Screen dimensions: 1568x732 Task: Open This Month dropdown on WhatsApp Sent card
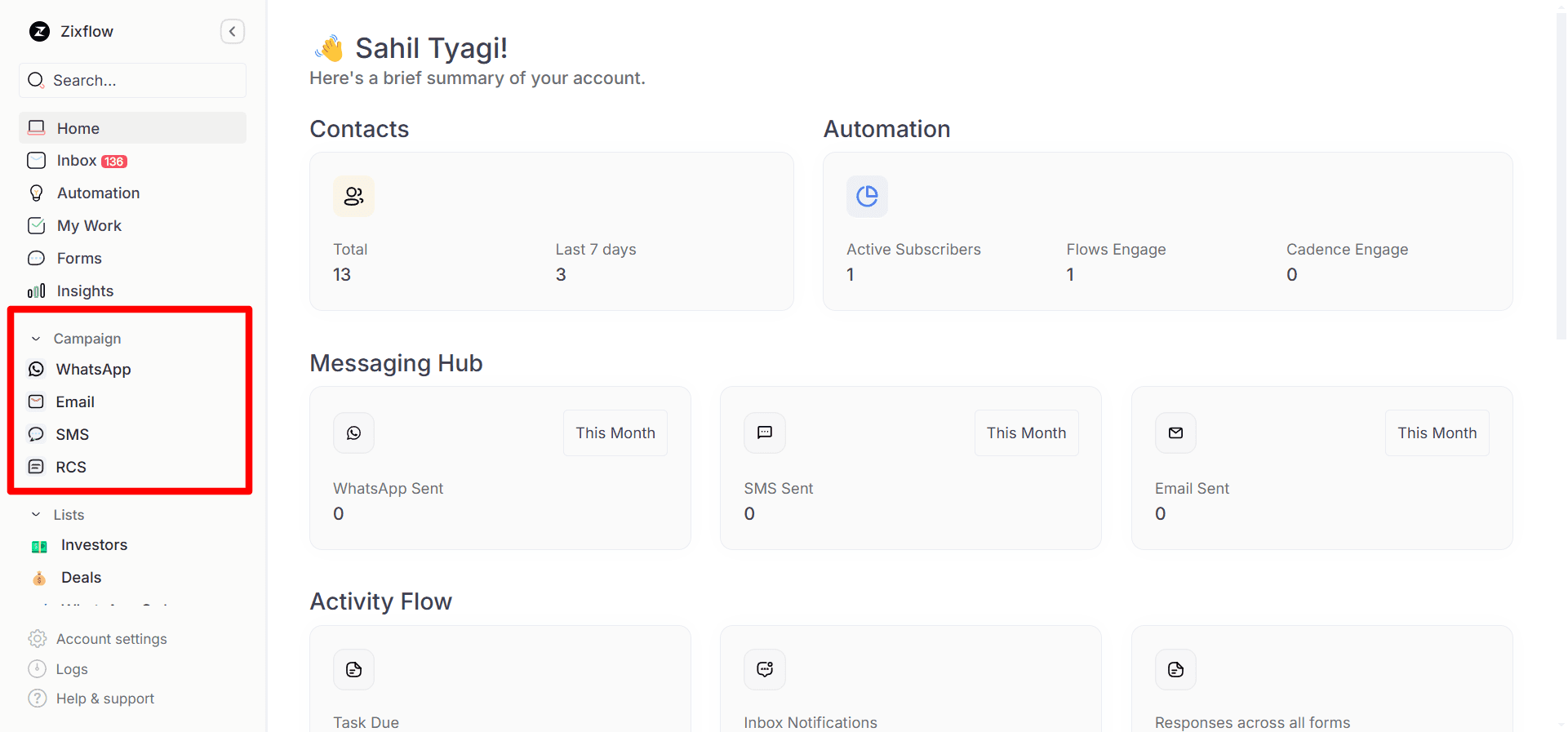(615, 433)
